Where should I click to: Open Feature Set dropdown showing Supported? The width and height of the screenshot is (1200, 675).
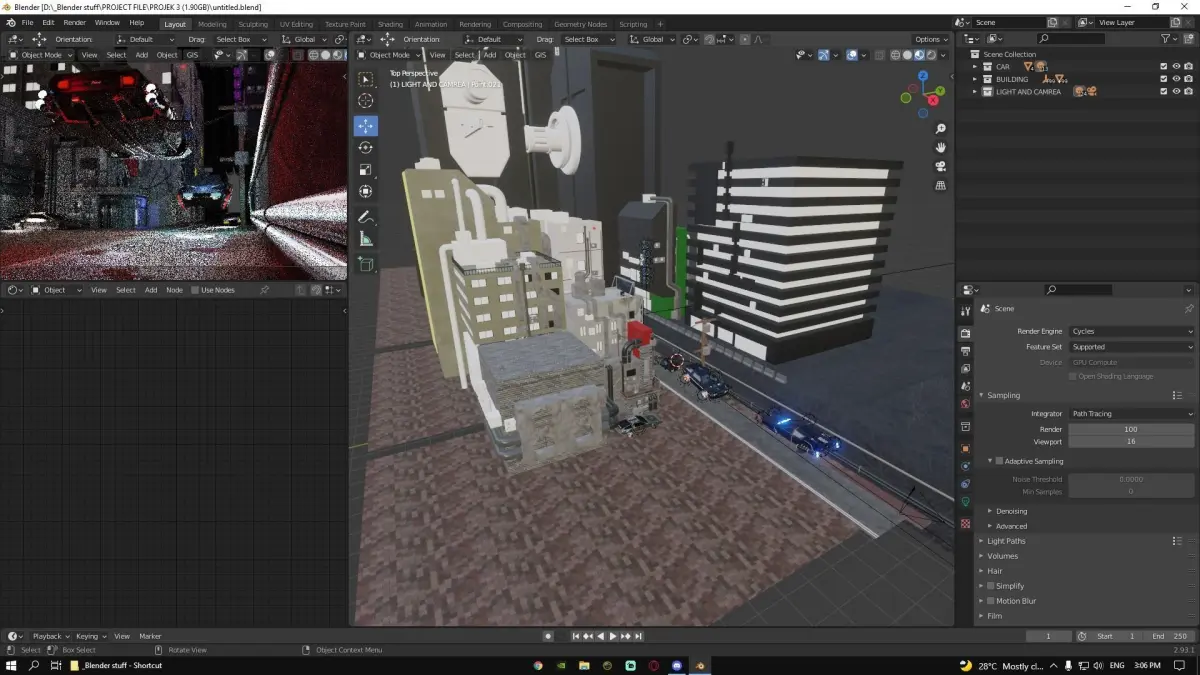tap(1131, 347)
